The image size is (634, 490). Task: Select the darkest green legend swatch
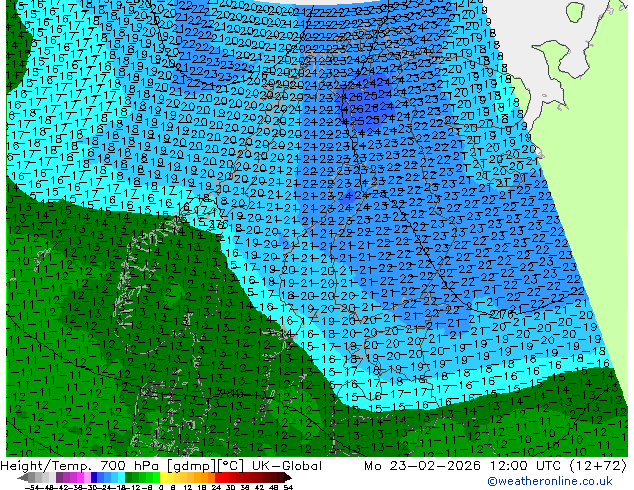point(129,477)
